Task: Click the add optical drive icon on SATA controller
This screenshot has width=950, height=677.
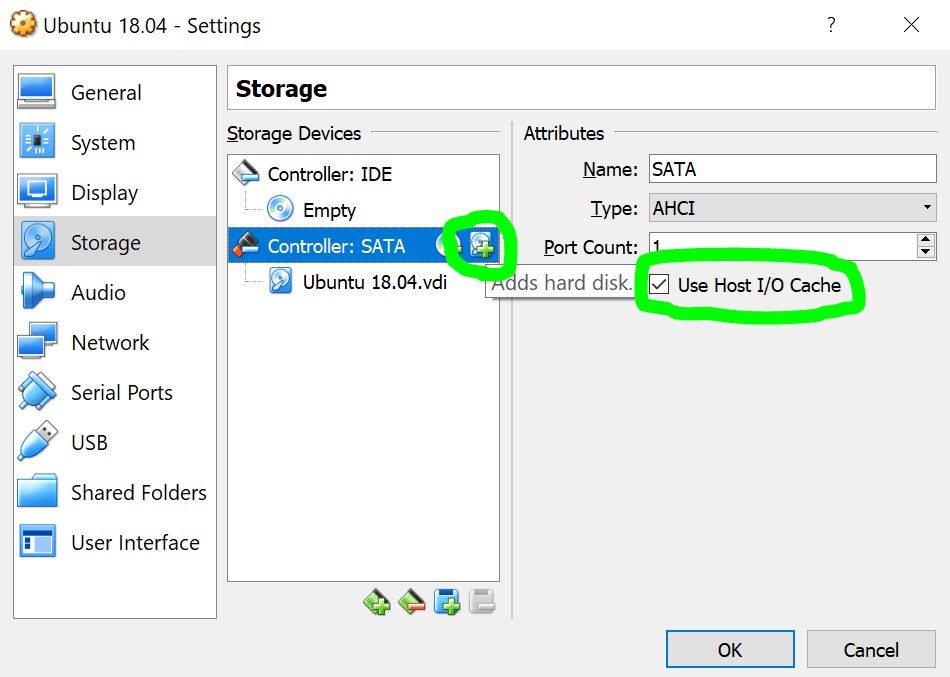Action: pyautogui.click(x=447, y=245)
